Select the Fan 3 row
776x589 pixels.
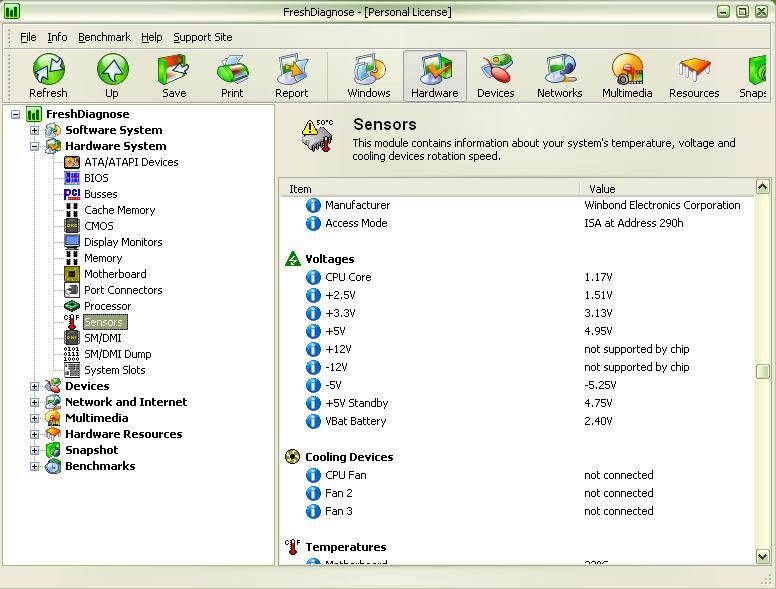click(517, 511)
